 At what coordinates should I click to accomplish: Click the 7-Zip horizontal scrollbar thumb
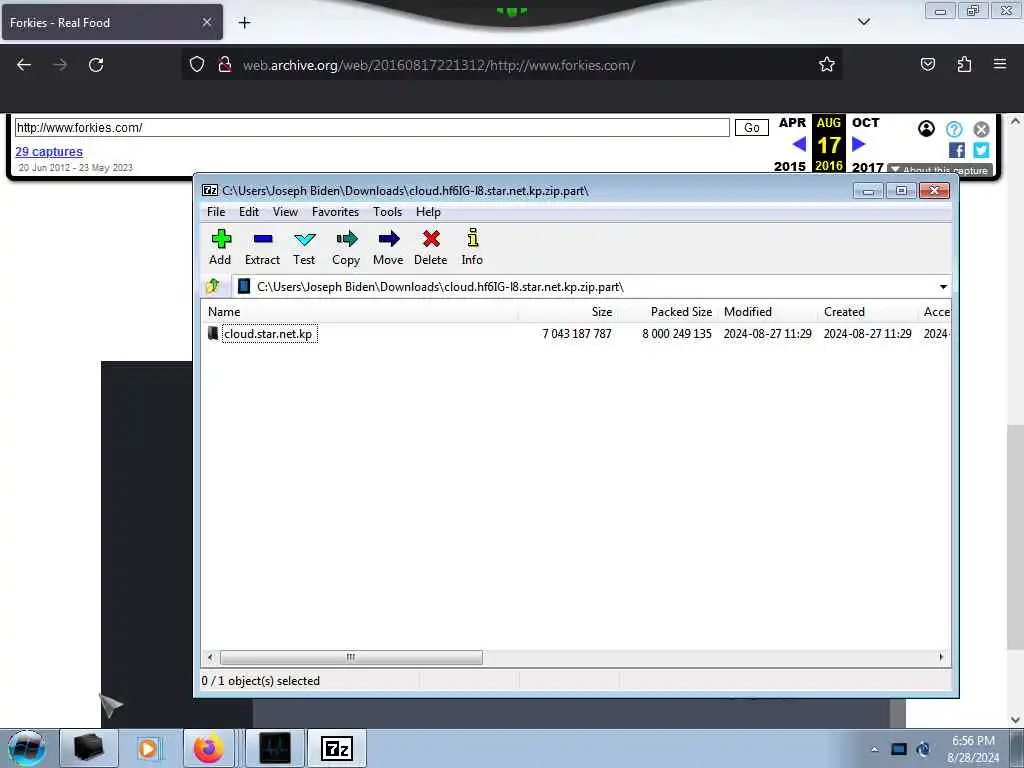(351, 657)
